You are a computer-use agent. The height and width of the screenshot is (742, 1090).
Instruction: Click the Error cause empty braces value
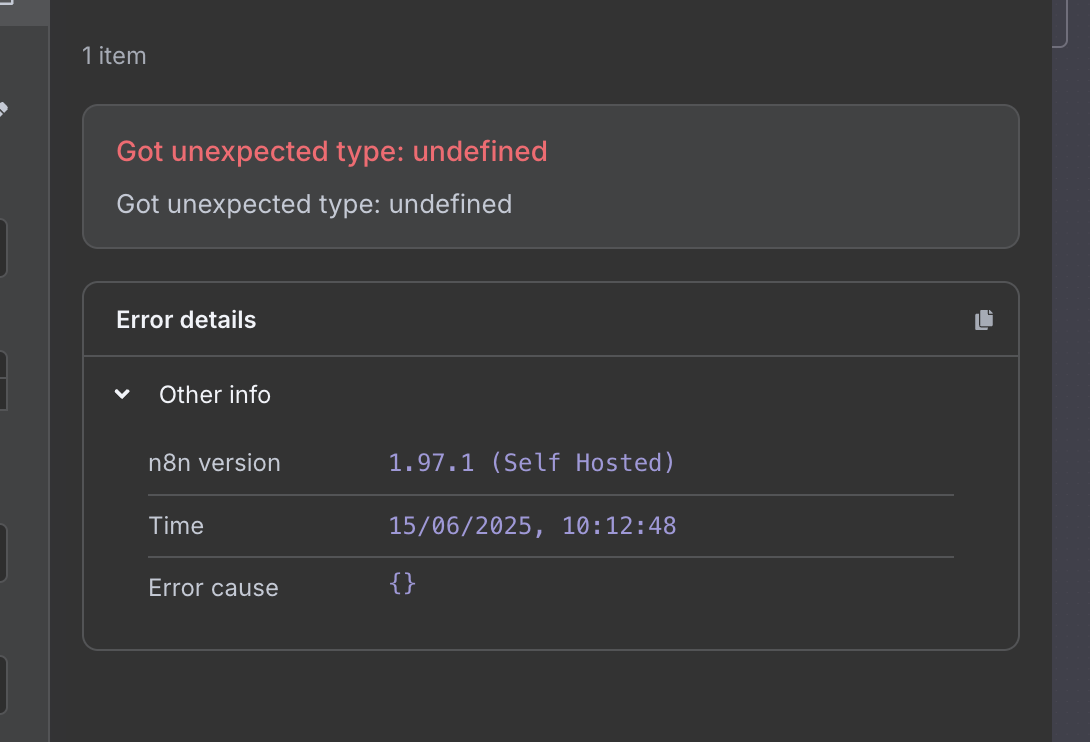[402, 583]
